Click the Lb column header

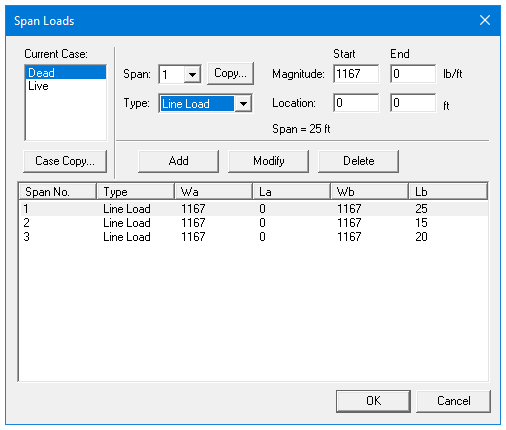pos(448,192)
